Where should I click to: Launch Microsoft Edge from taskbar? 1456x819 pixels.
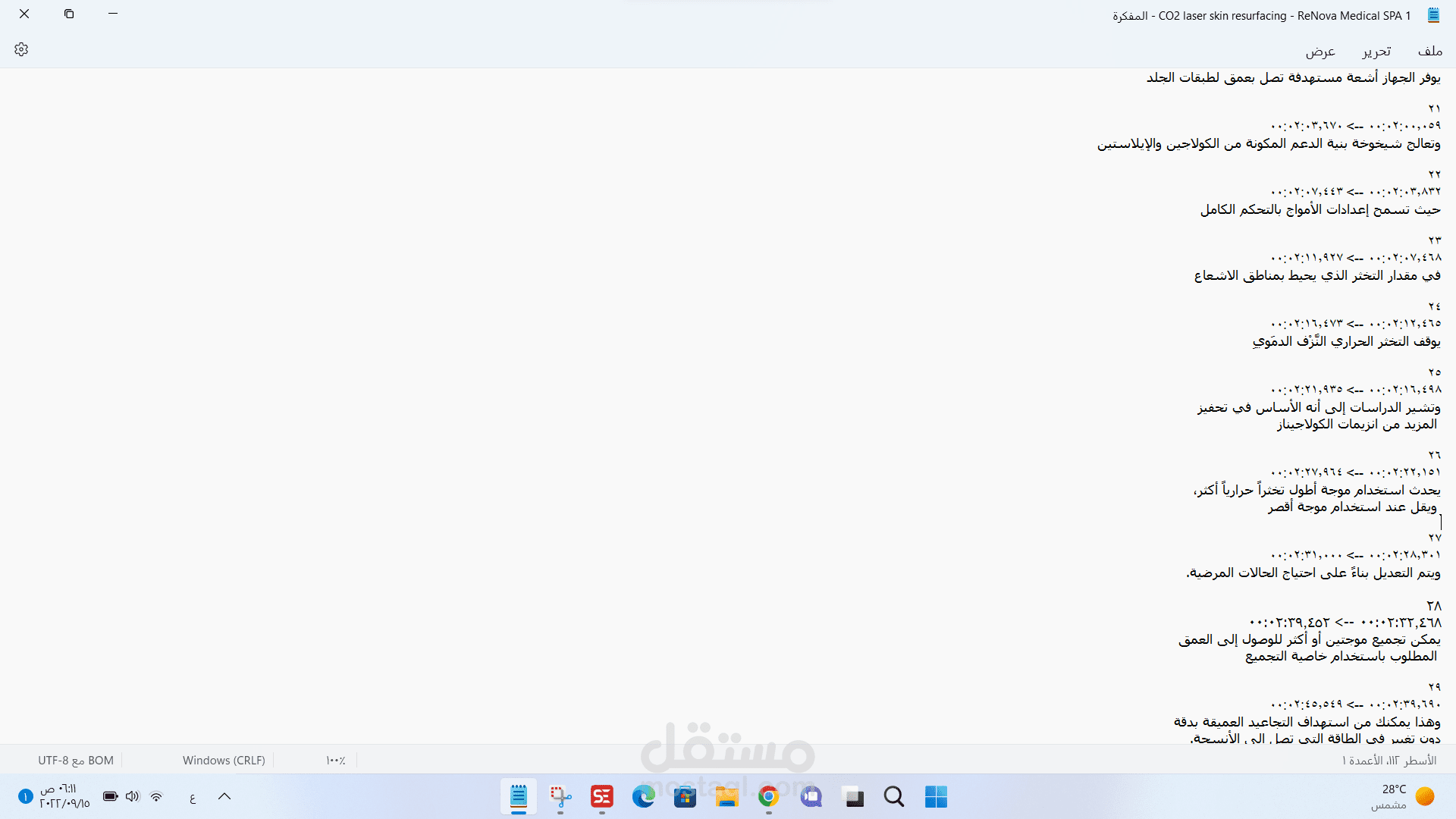tap(644, 796)
